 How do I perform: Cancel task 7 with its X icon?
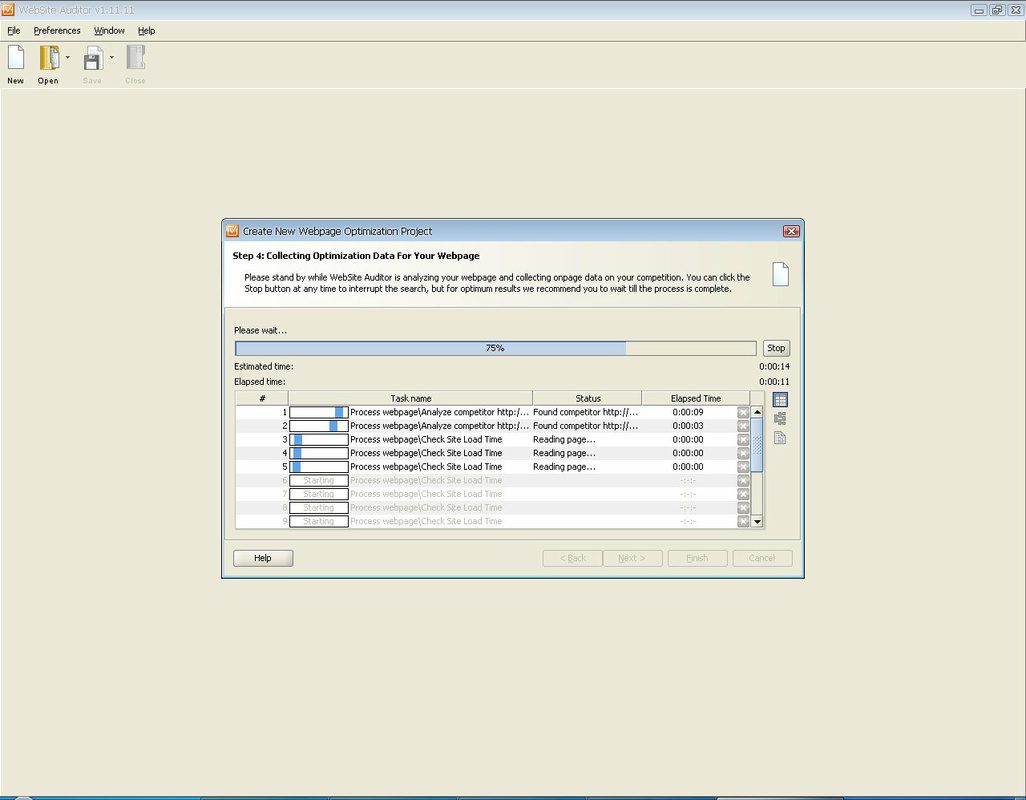(x=743, y=495)
